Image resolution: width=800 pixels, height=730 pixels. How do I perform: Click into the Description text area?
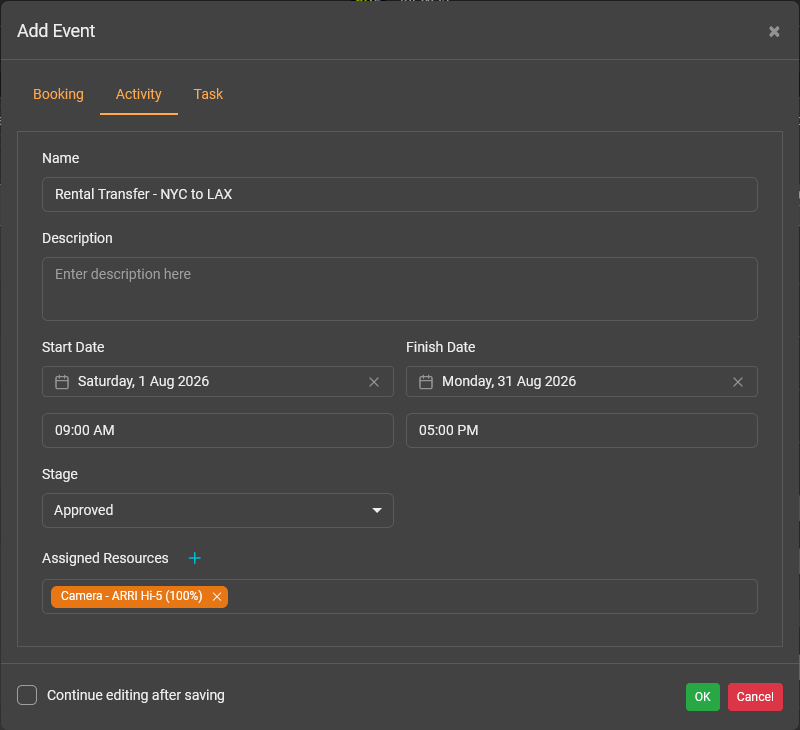coord(400,289)
